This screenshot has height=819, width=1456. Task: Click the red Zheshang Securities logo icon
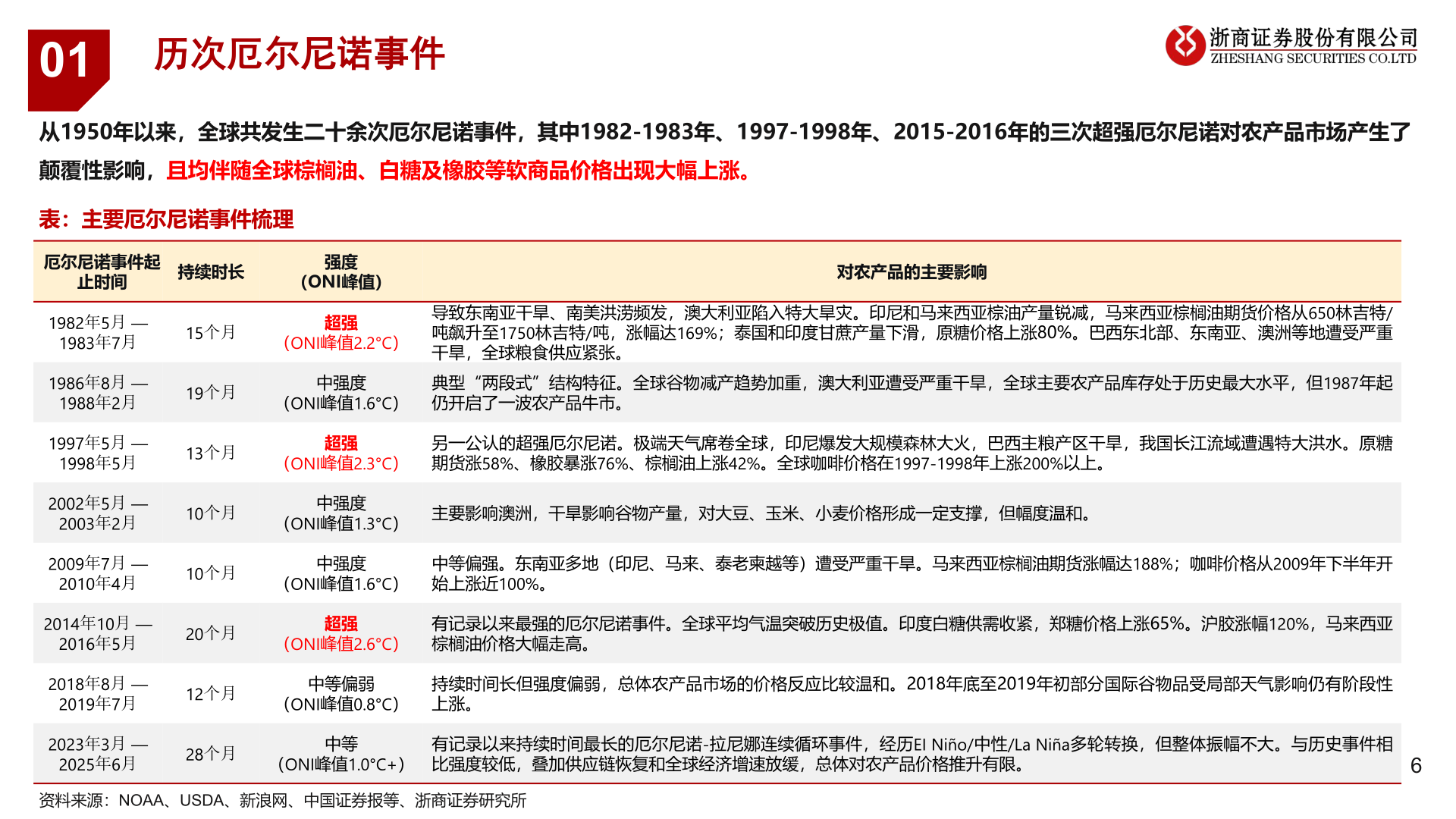1185,45
